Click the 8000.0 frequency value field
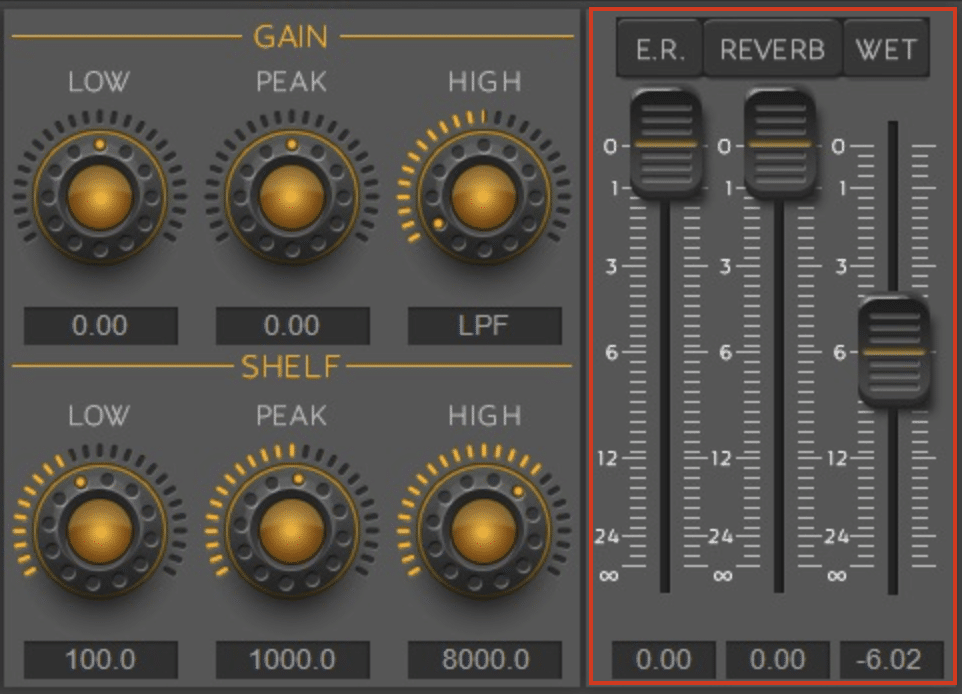This screenshot has width=962, height=694. [484, 660]
